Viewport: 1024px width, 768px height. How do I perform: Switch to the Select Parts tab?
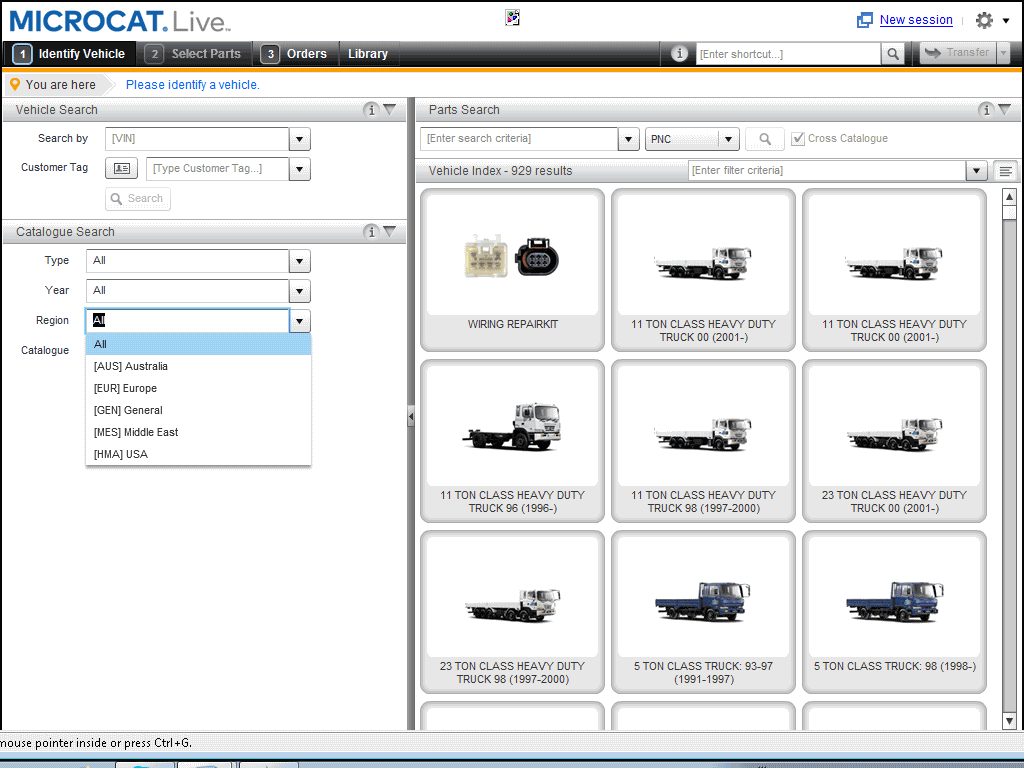click(x=193, y=54)
